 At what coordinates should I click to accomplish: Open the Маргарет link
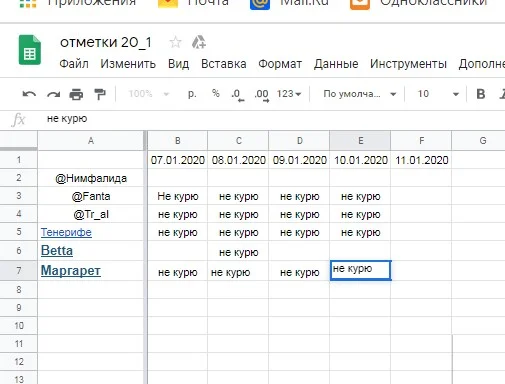71,271
